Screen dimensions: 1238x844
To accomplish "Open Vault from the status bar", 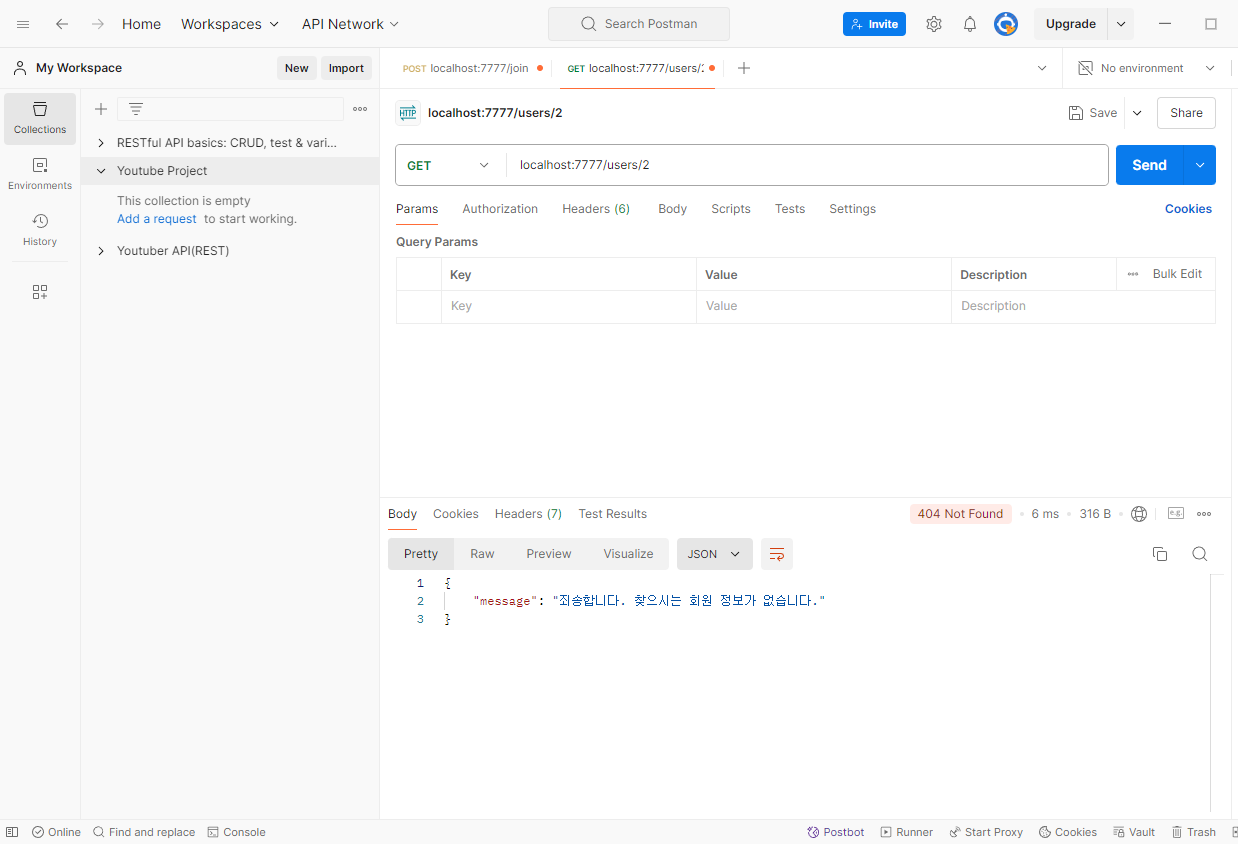I will coord(1134,832).
